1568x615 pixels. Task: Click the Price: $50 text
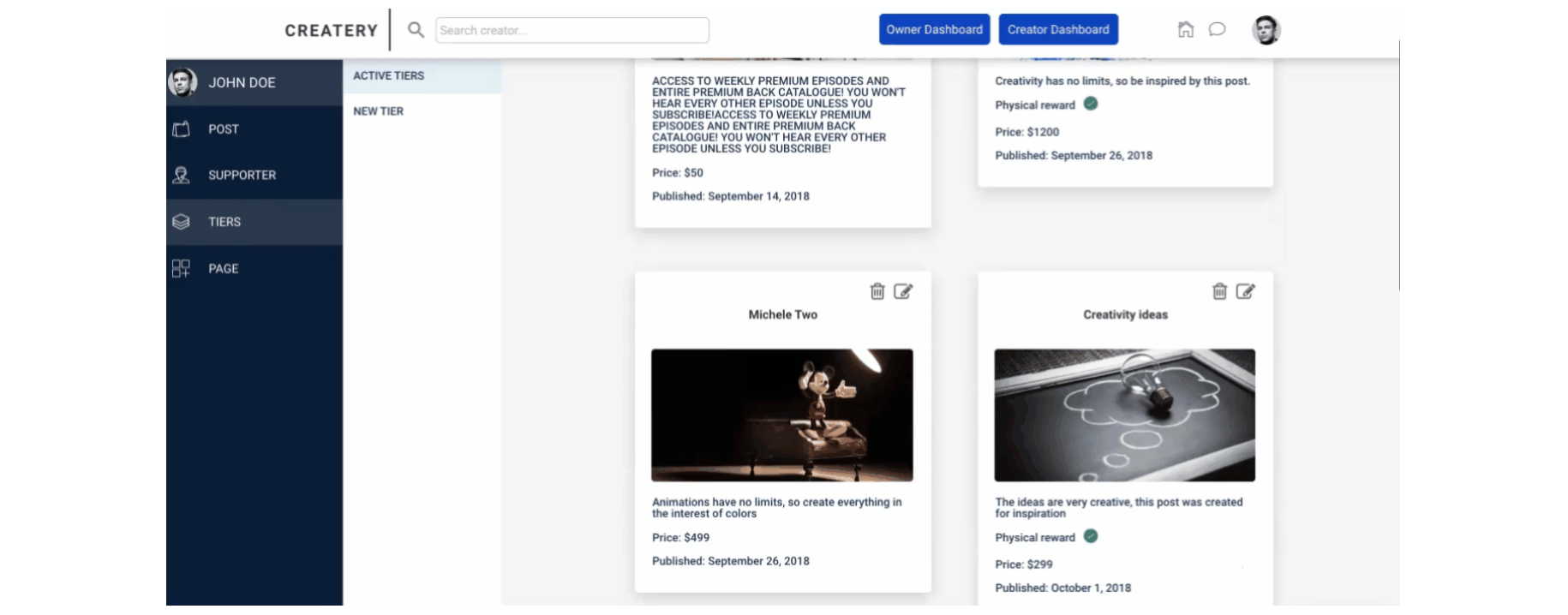point(678,173)
